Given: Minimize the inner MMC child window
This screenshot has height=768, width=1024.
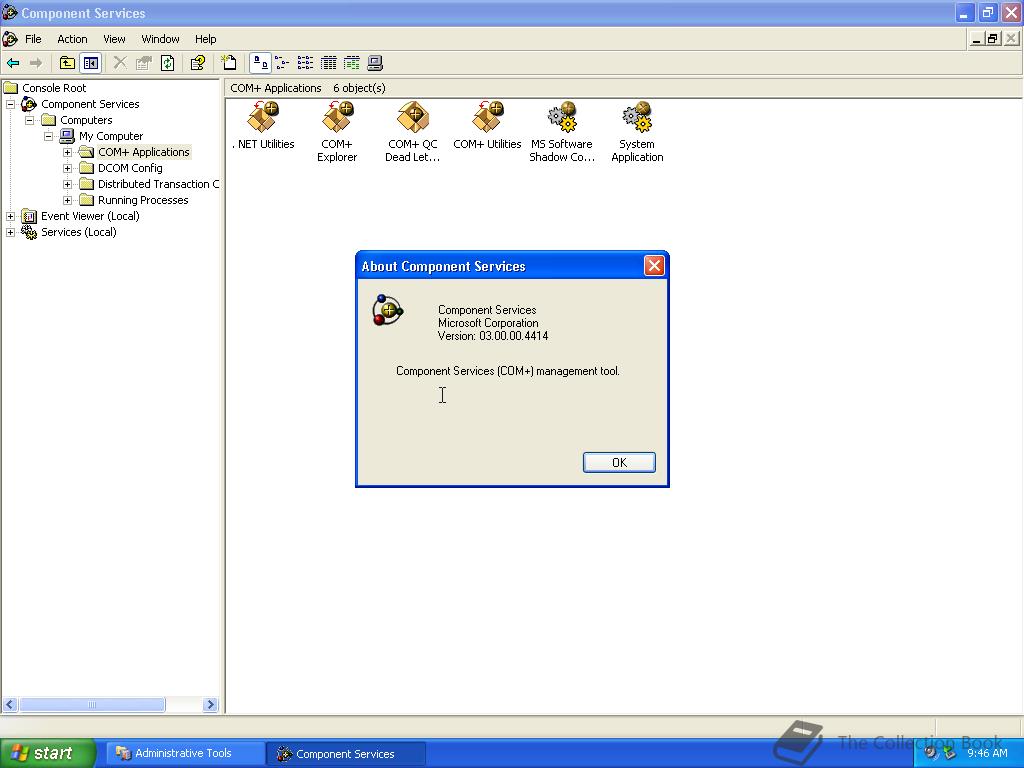Looking at the screenshot, I should click(x=976, y=39).
